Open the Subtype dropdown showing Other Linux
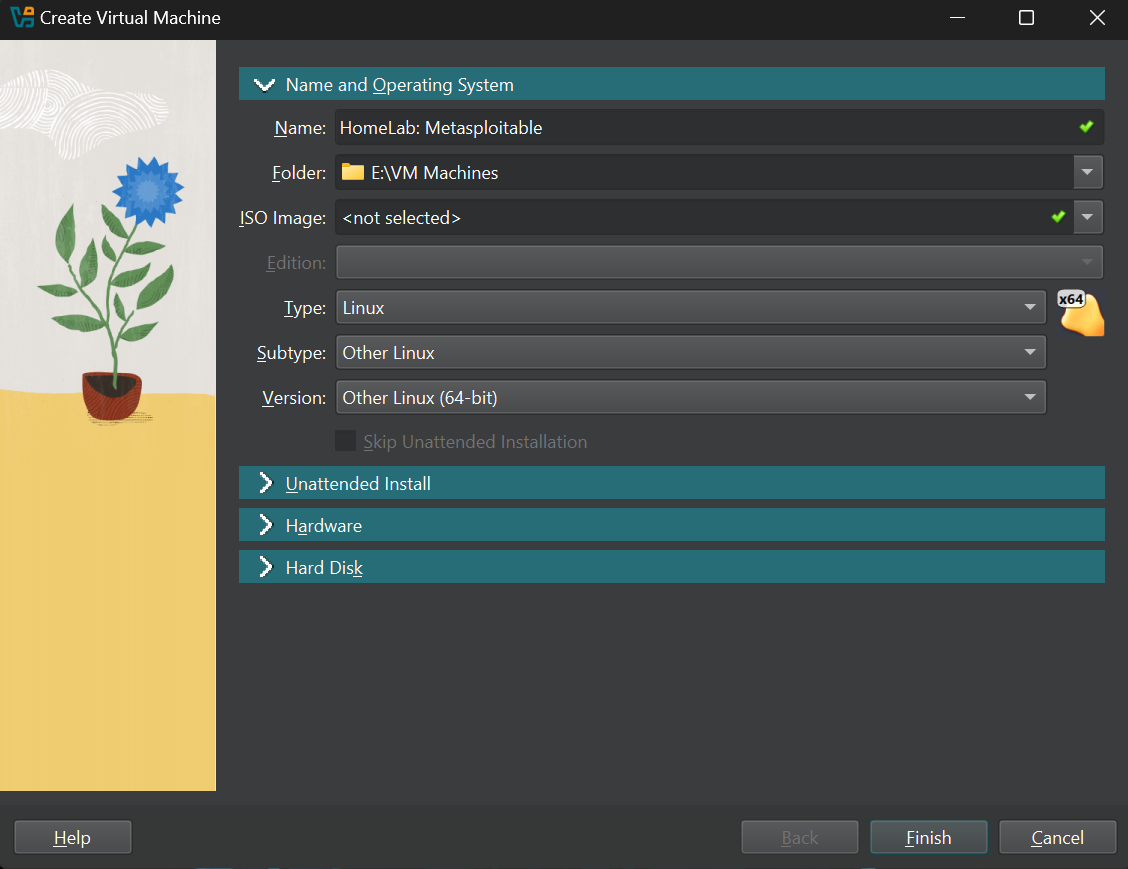The width and height of the screenshot is (1128, 869). click(x=690, y=353)
